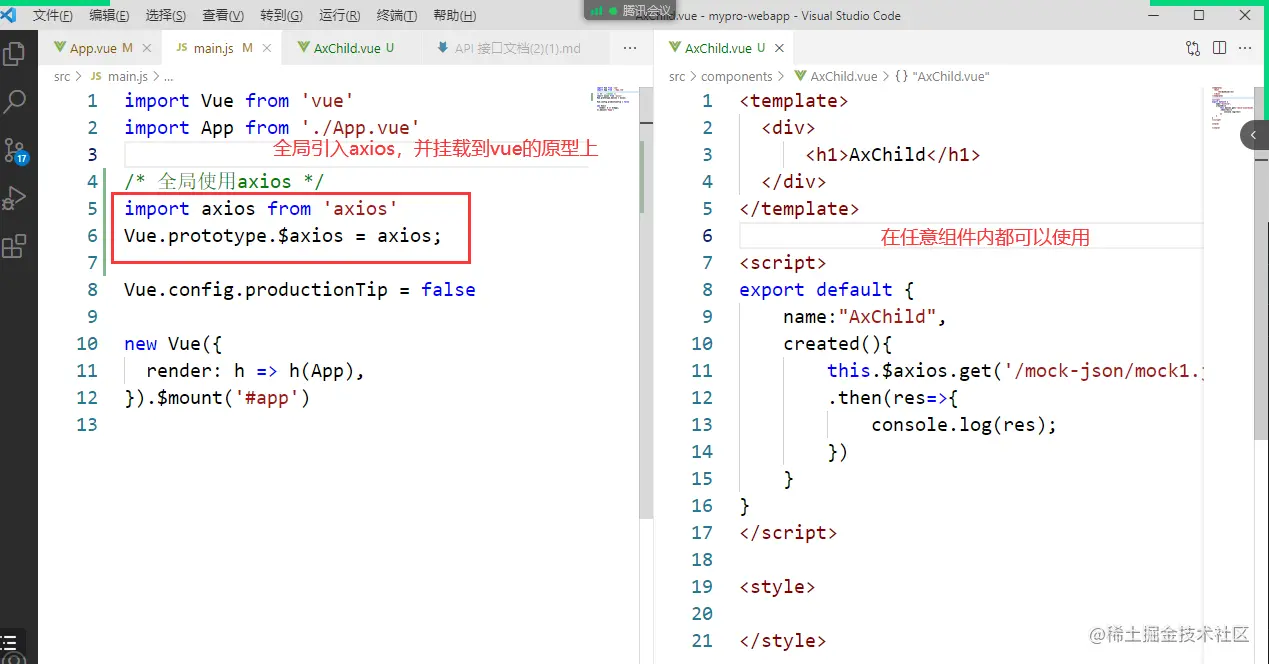Click src breadcrumb before components
The width and height of the screenshot is (1269, 664).
[x=677, y=76]
